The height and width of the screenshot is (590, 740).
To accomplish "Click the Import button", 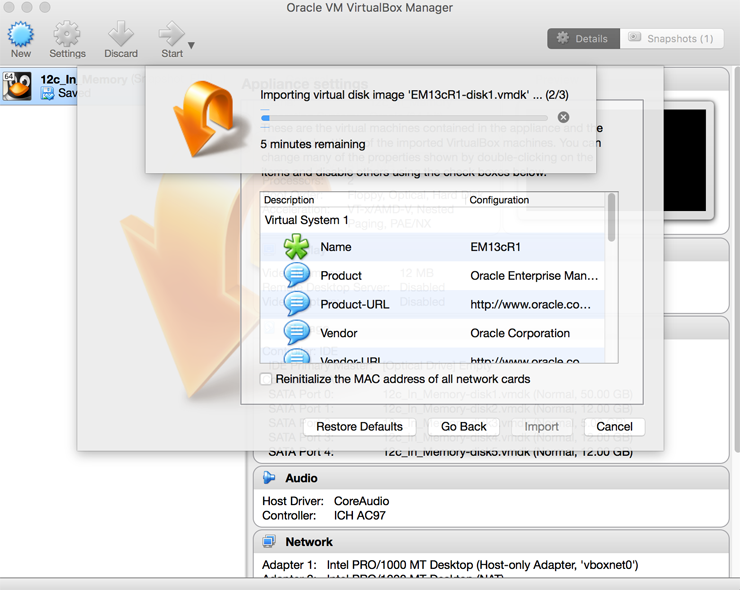I will (541, 427).
